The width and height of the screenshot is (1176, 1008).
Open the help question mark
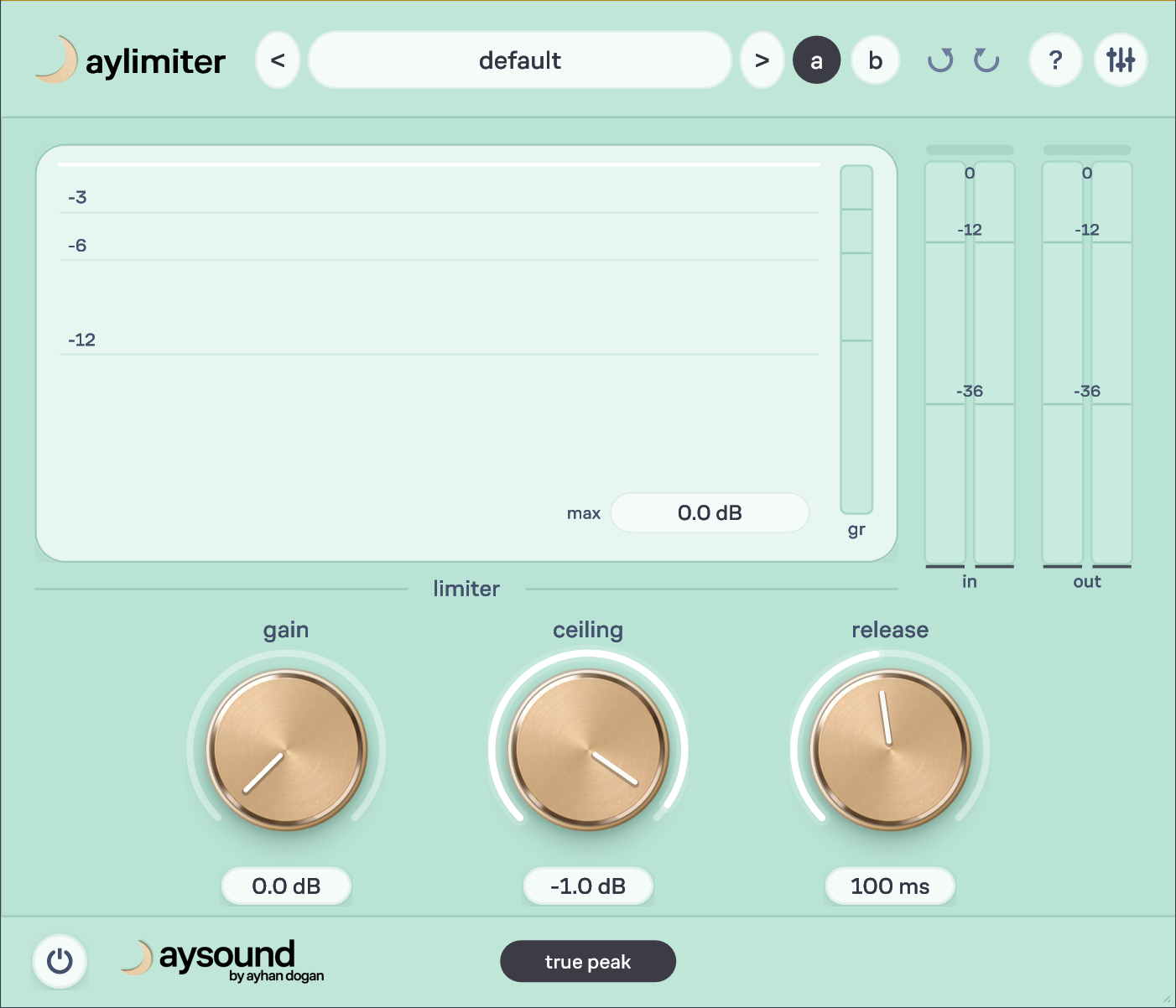[x=1055, y=60]
